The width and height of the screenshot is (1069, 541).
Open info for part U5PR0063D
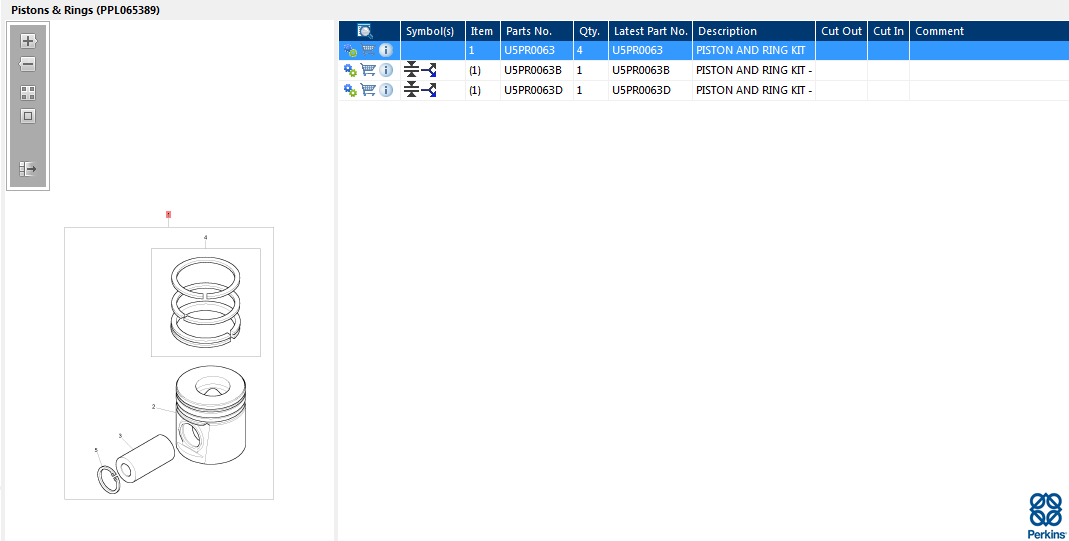(x=386, y=90)
